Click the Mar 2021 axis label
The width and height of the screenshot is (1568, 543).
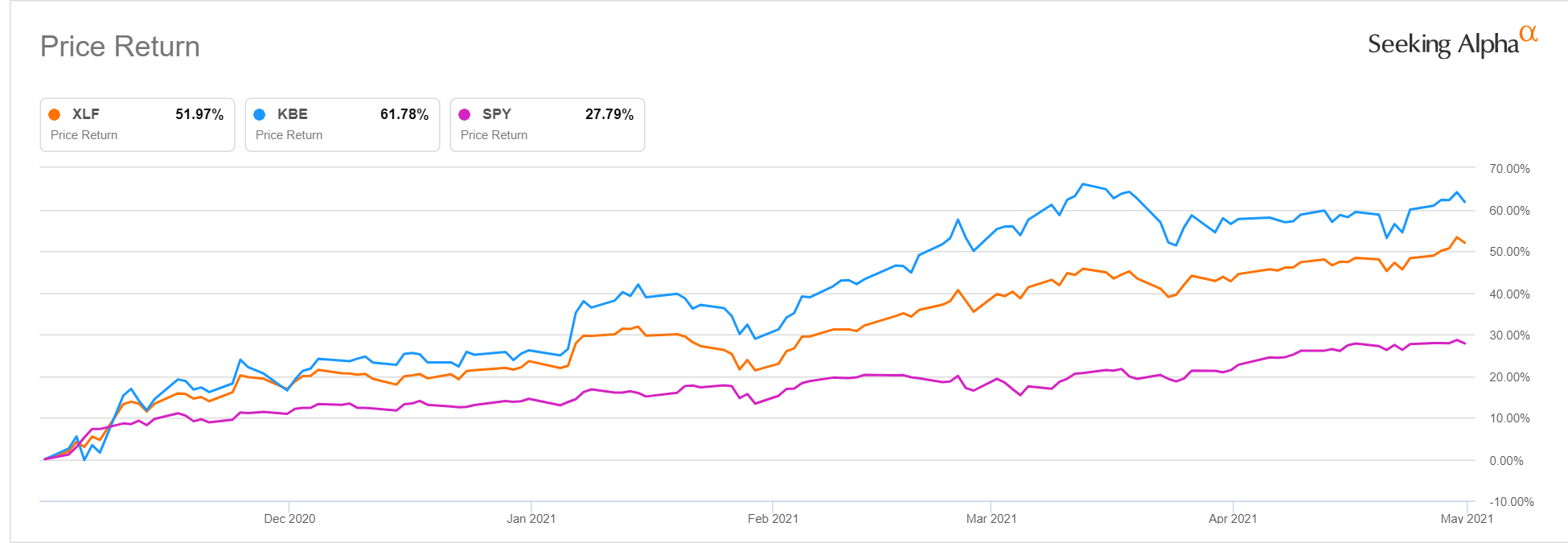[x=991, y=519]
